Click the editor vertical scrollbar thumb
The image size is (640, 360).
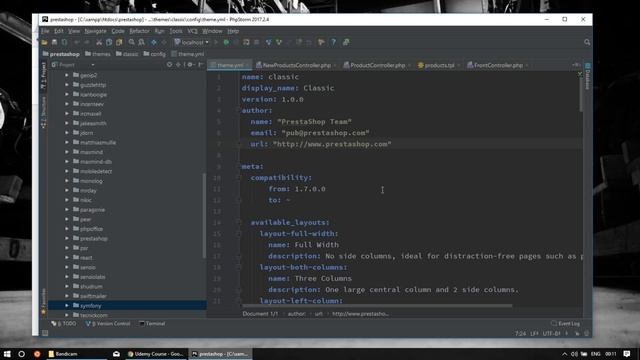[x=581, y=94]
